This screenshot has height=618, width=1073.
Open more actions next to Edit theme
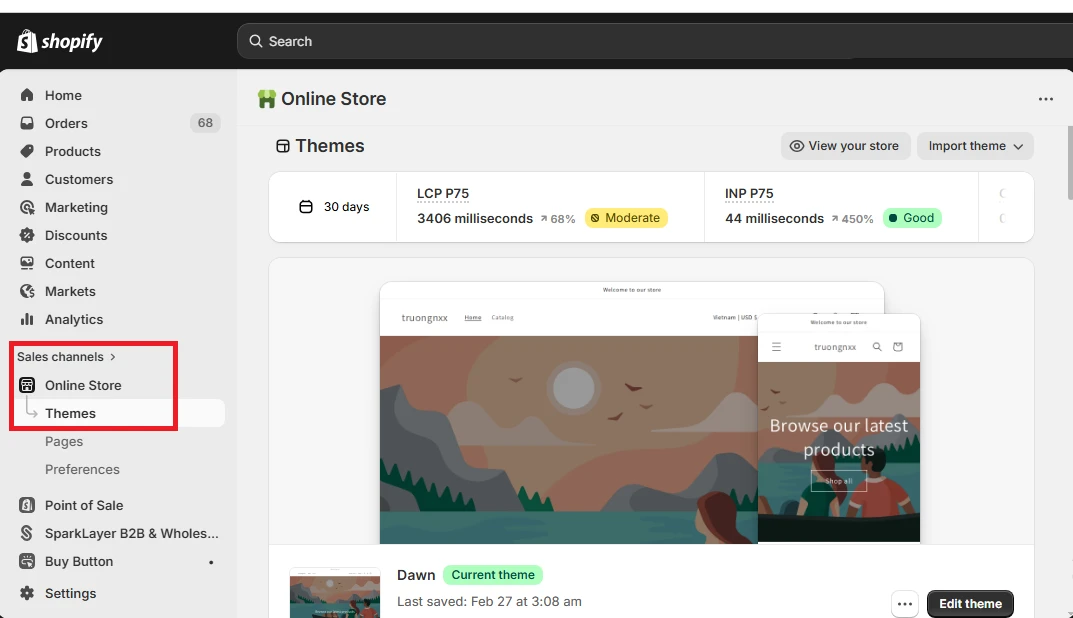coord(905,604)
